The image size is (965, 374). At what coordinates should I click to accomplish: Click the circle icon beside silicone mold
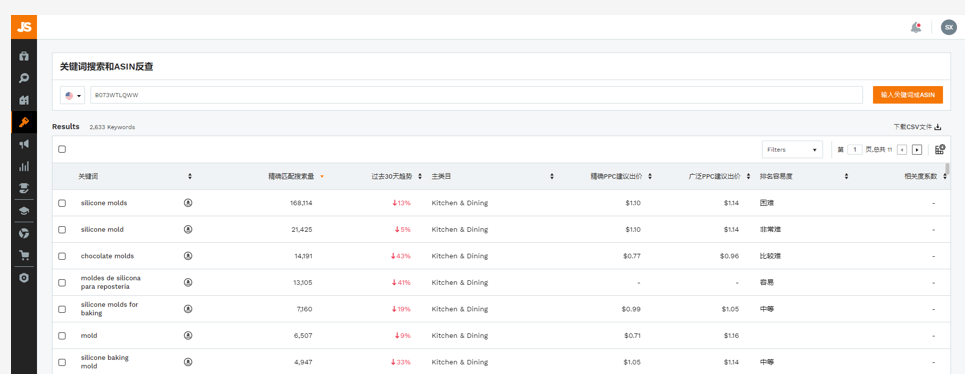coord(188,229)
